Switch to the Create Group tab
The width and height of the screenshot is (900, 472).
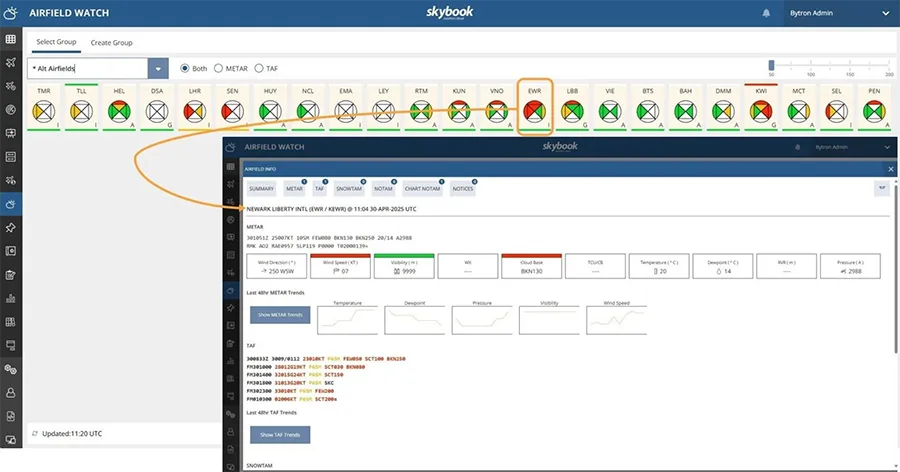111,42
